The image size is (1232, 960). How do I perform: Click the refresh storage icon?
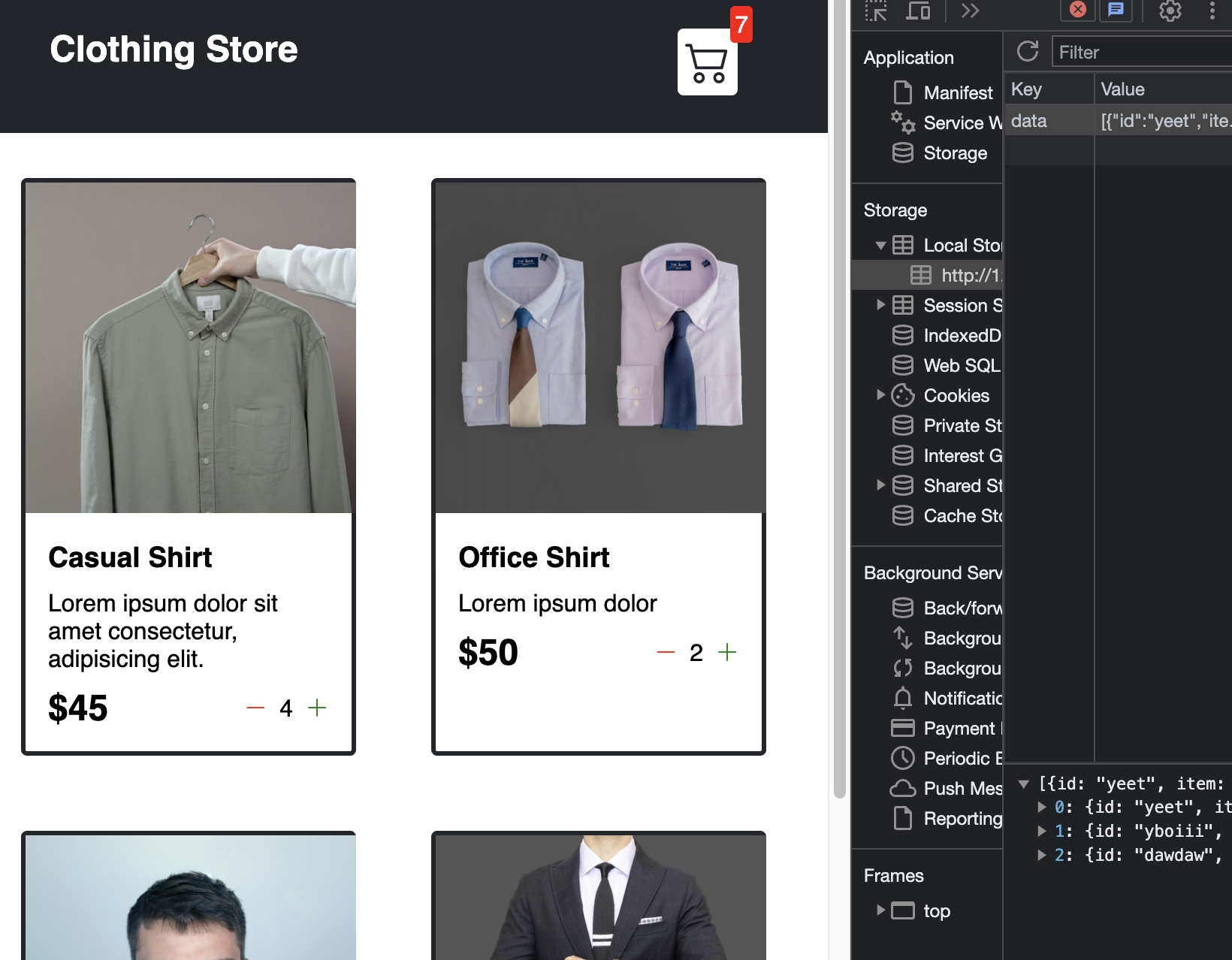click(1027, 52)
